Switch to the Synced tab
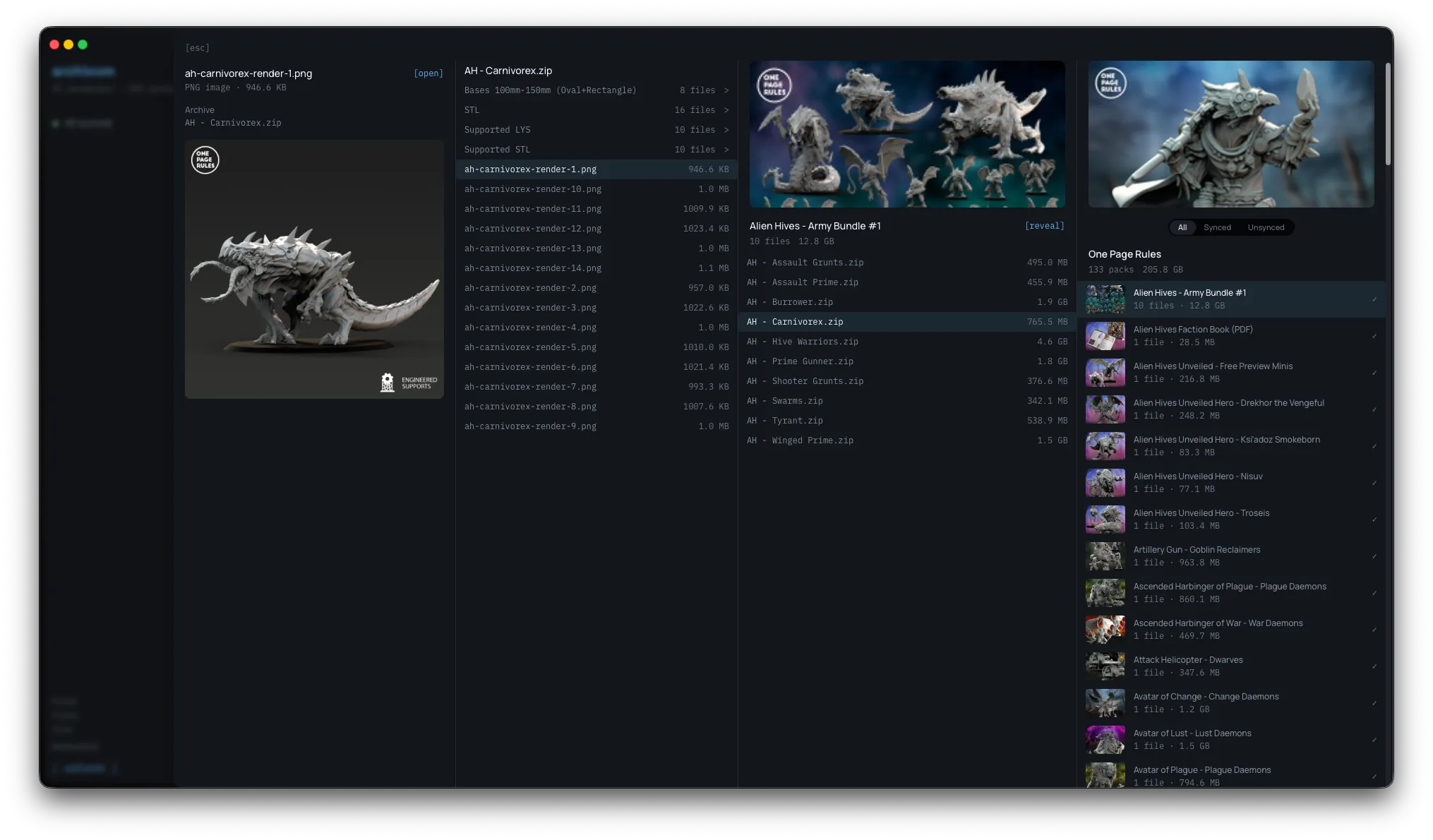Image resolution: width=1433 pixels, height=840 pixels. click(x=1216, y=227)
